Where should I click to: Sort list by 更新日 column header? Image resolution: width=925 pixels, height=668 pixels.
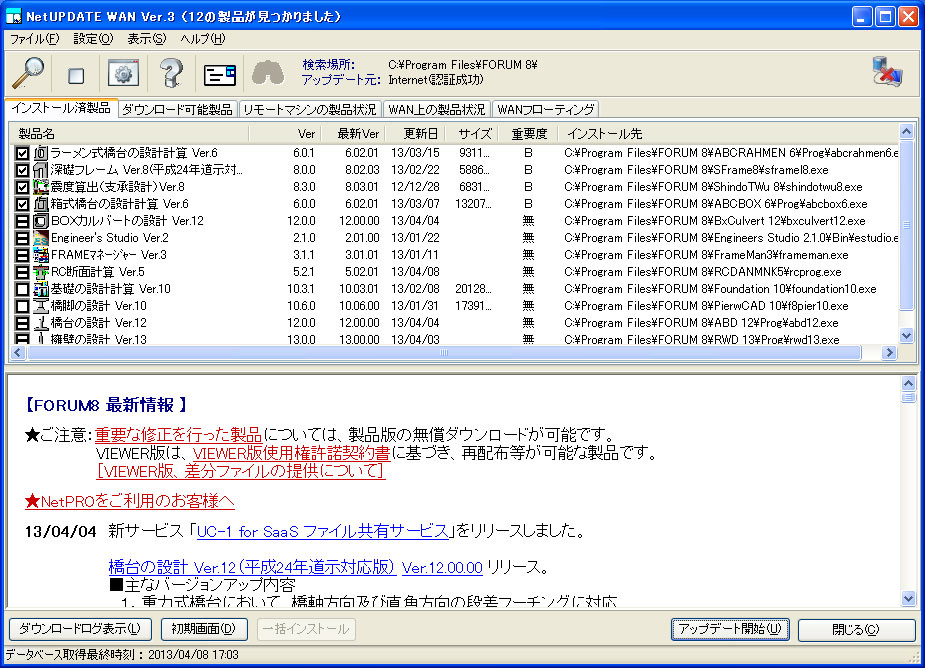(415, 134)
